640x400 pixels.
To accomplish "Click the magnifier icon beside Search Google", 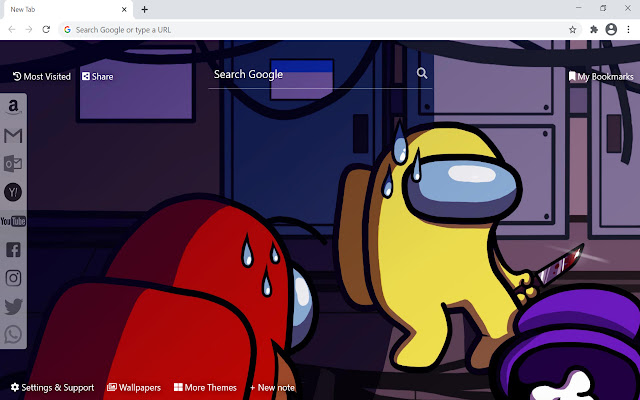I will point(422,73).
